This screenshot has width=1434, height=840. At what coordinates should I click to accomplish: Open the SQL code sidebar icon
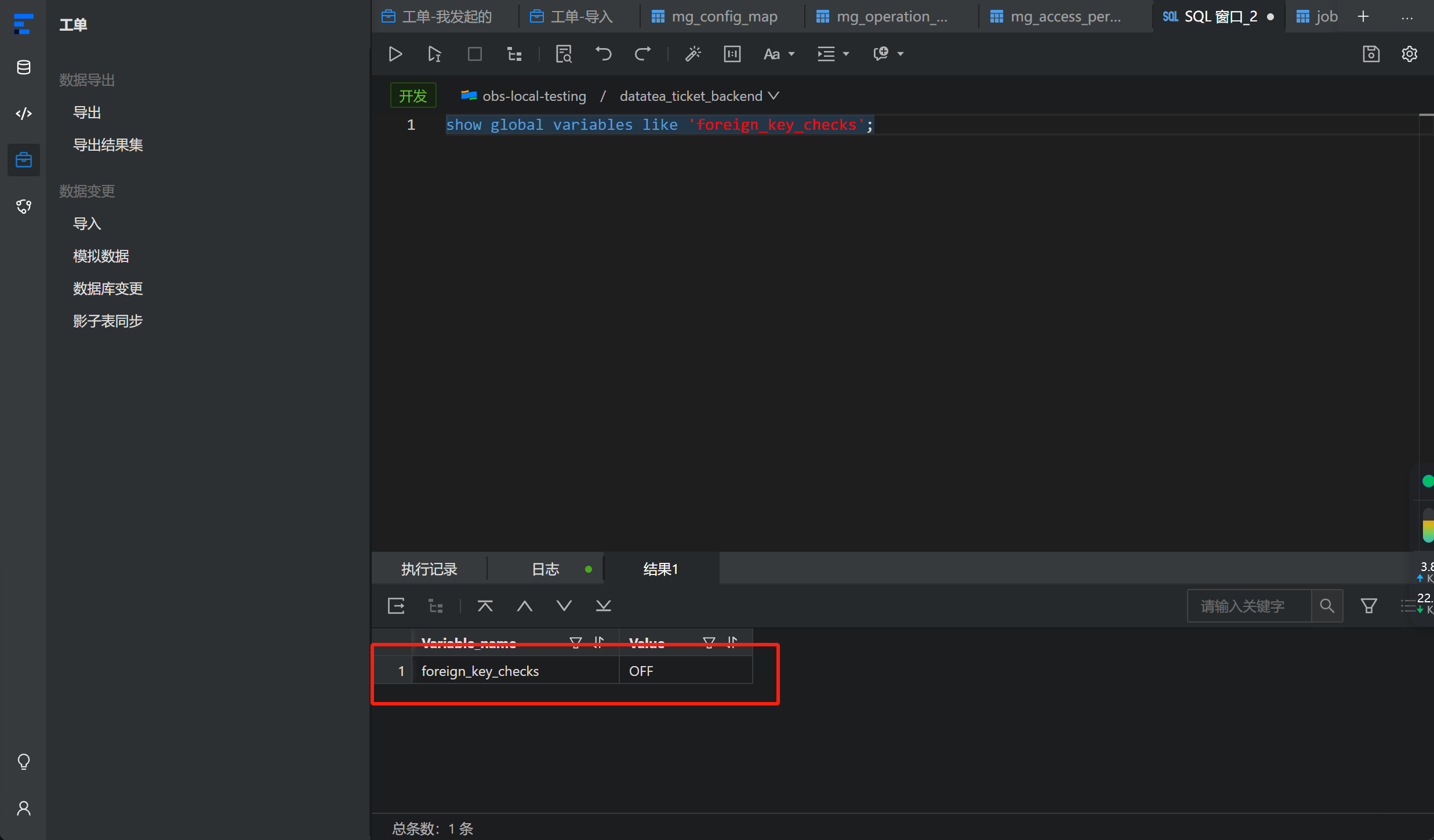coord(24,114)
